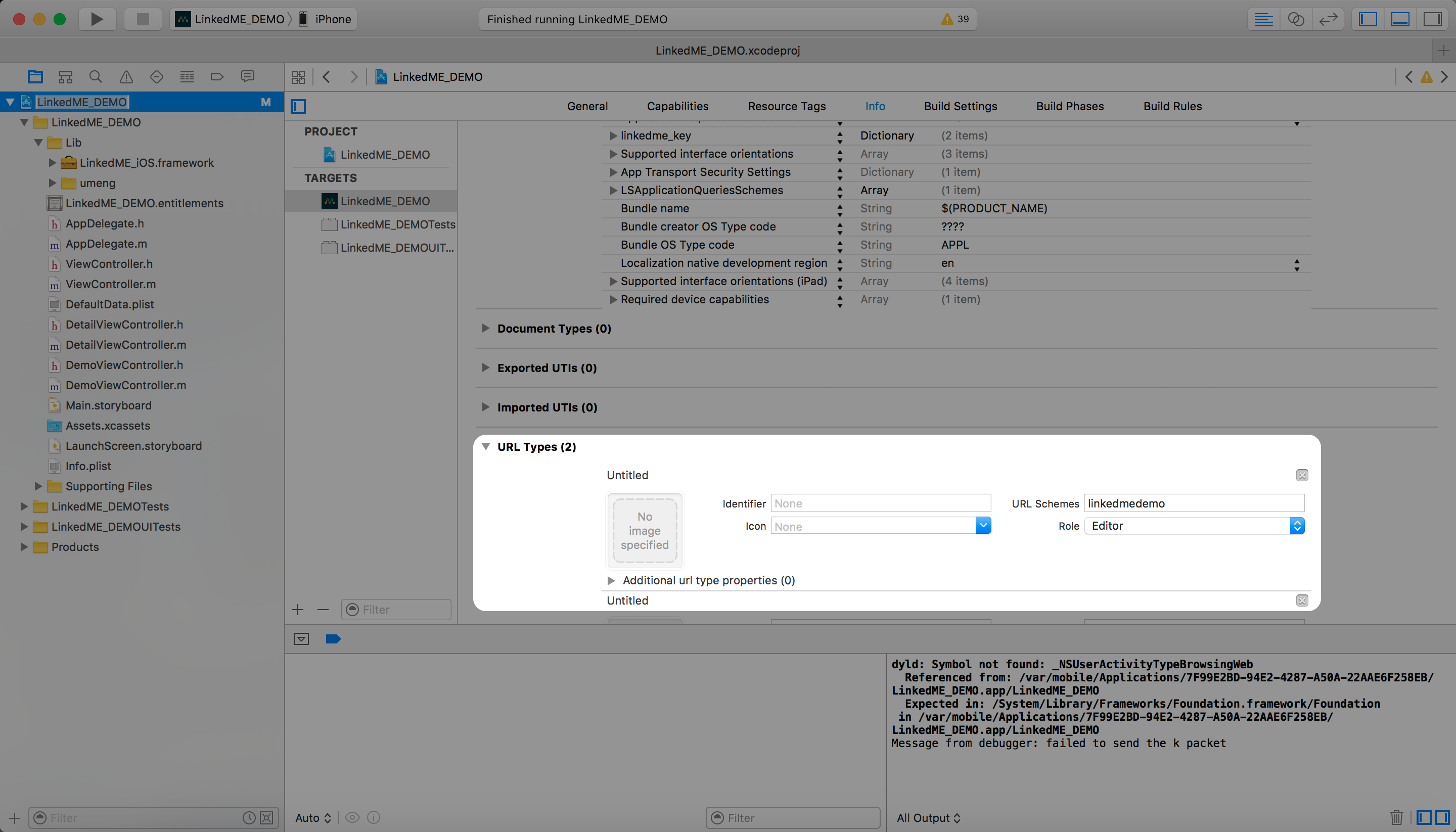
Task: Switch to the Capabilities tab
Action: (678, 106)
